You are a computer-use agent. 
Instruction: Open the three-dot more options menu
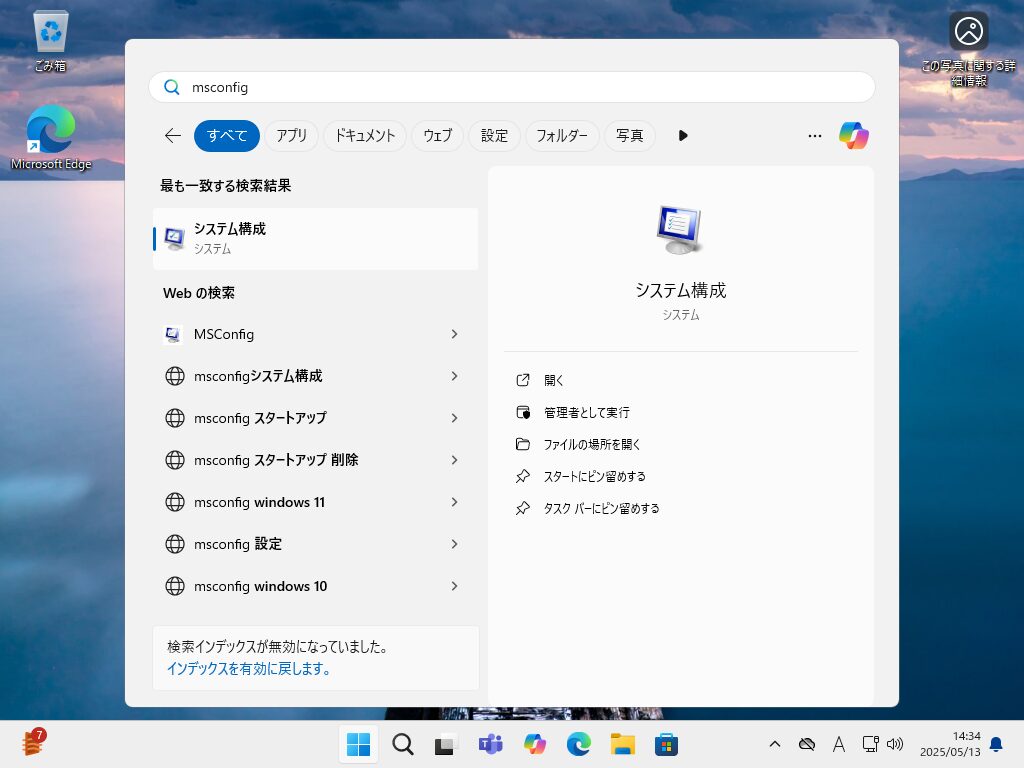click(814, 136)
